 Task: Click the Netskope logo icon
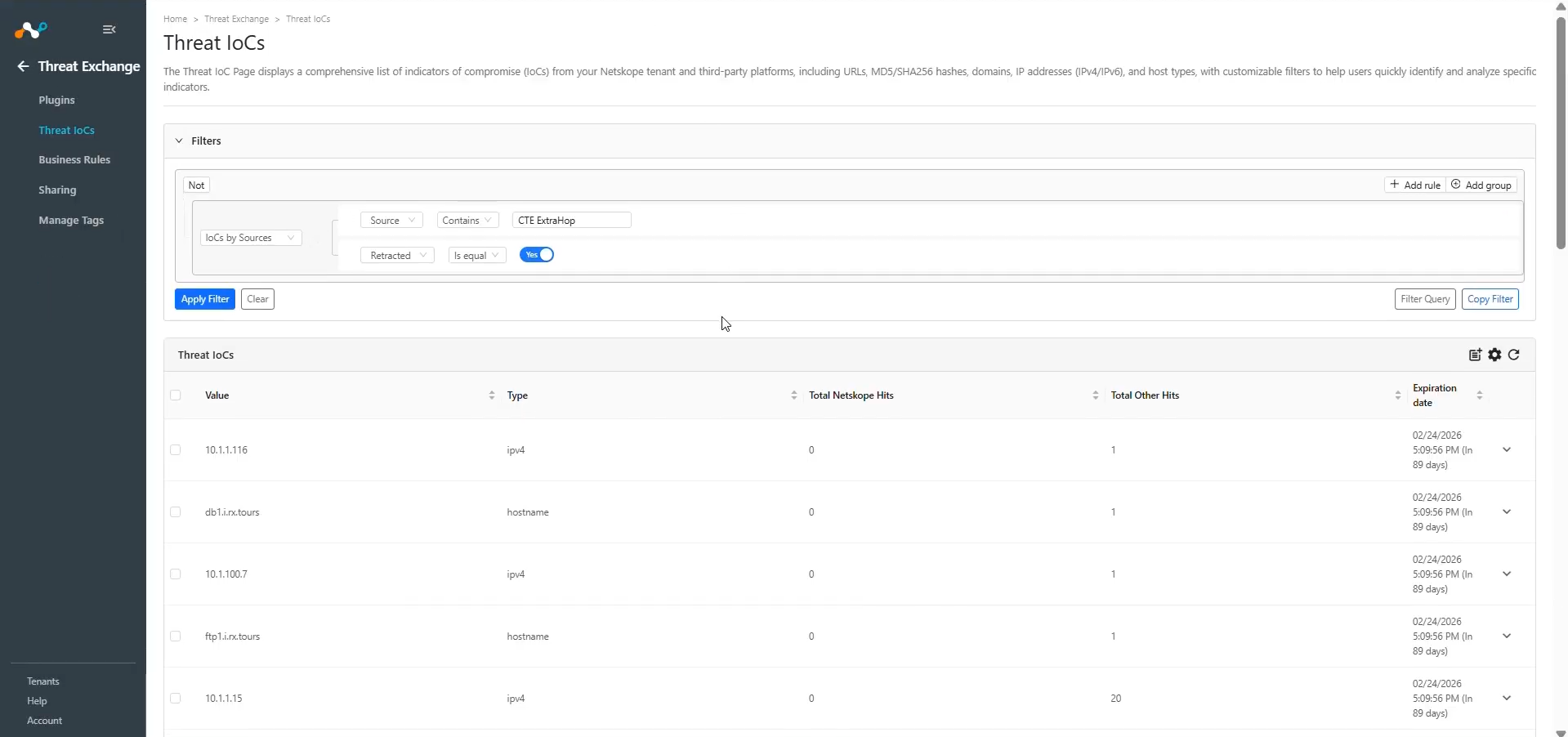click(31, 30)
